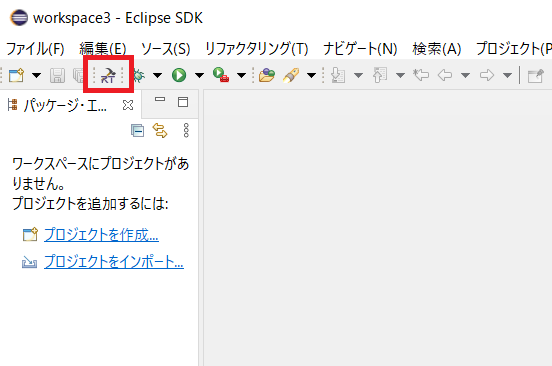Open the ナビゲート(N) menu
Screen dimensions: 552x366
coord(360,49)
